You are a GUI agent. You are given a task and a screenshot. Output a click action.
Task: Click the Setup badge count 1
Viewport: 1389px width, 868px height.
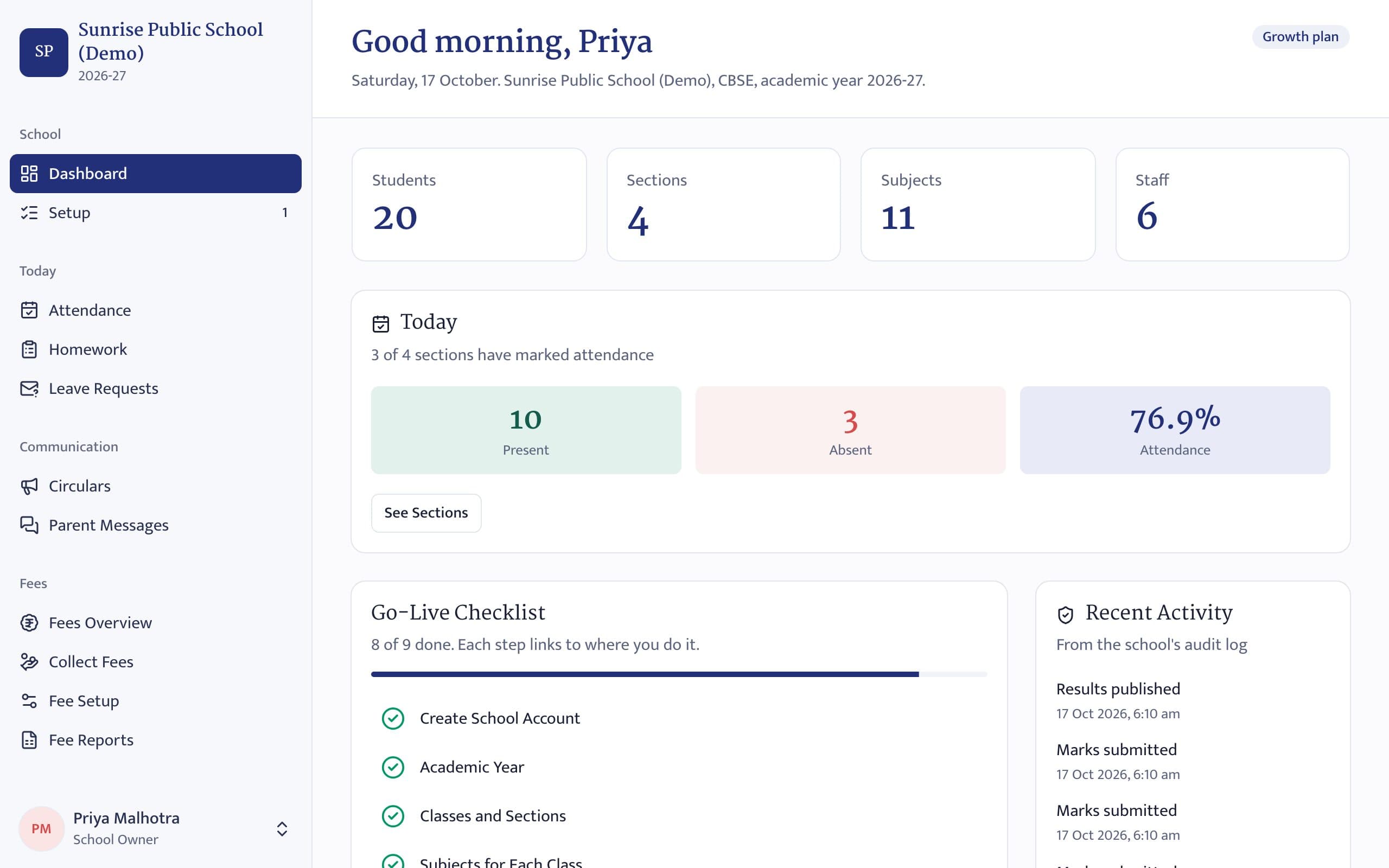click(285, 213)
